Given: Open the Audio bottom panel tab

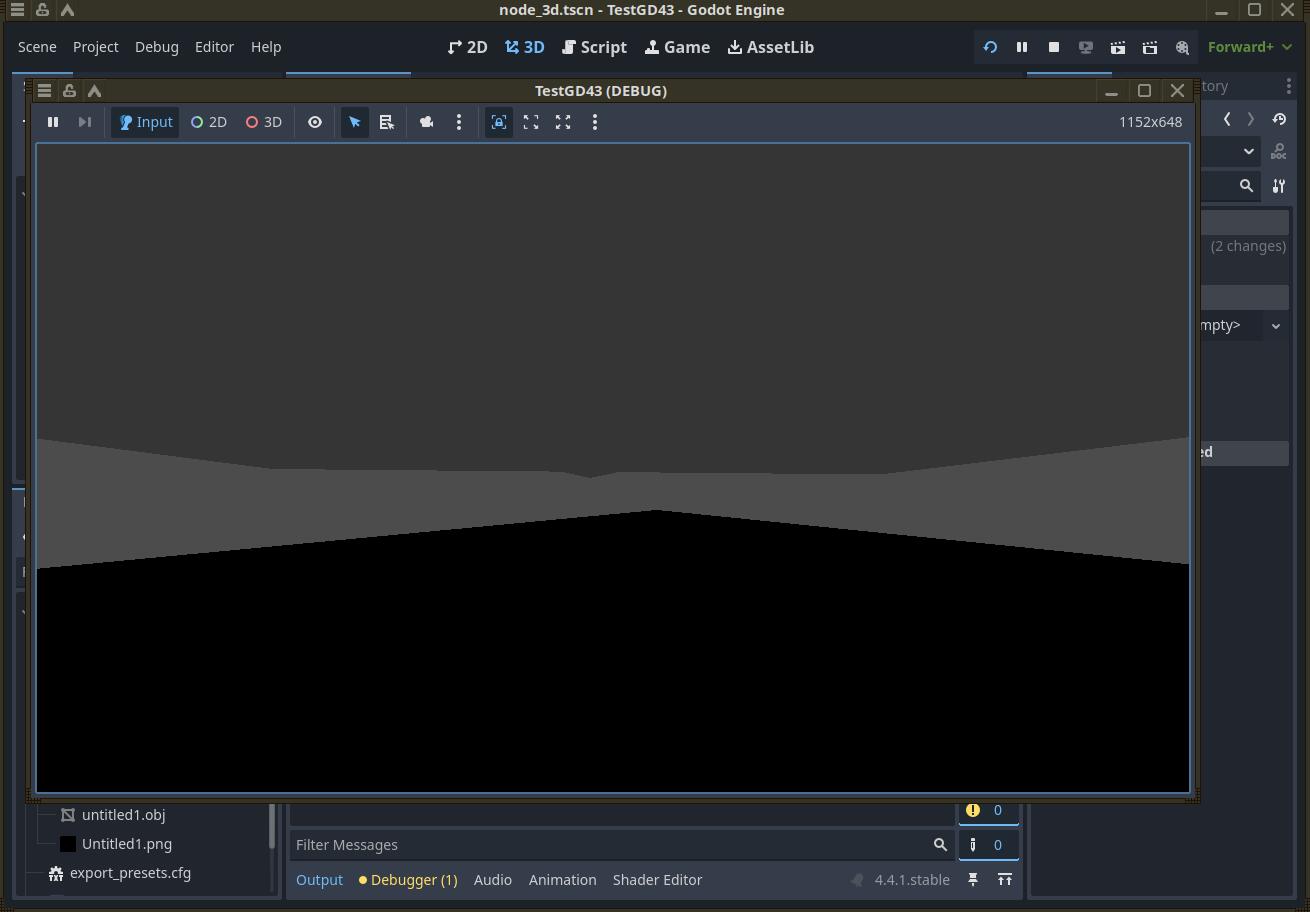Looking at the screenshot, I should [493, 880].
